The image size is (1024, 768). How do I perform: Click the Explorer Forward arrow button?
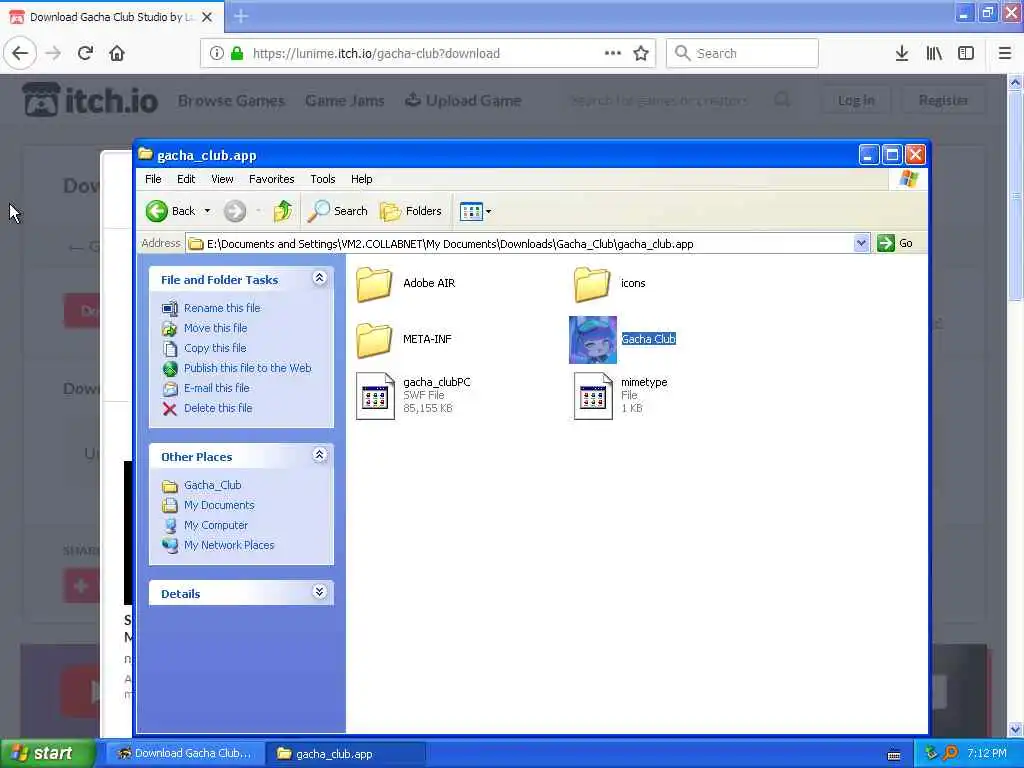click(x=235, y=211)
